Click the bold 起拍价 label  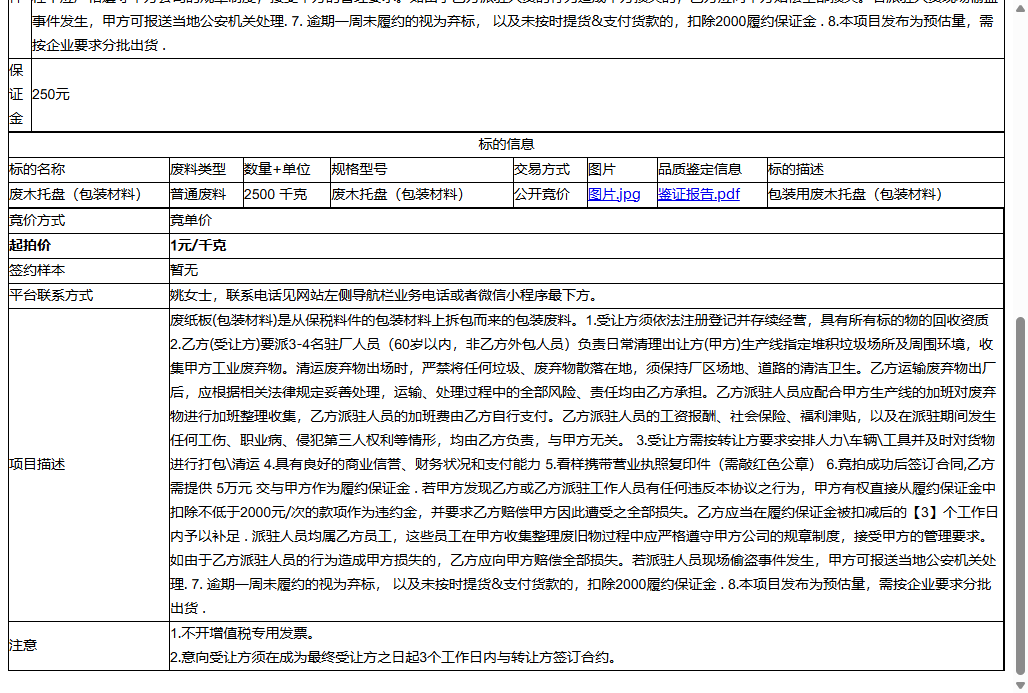tap(30, 245)
